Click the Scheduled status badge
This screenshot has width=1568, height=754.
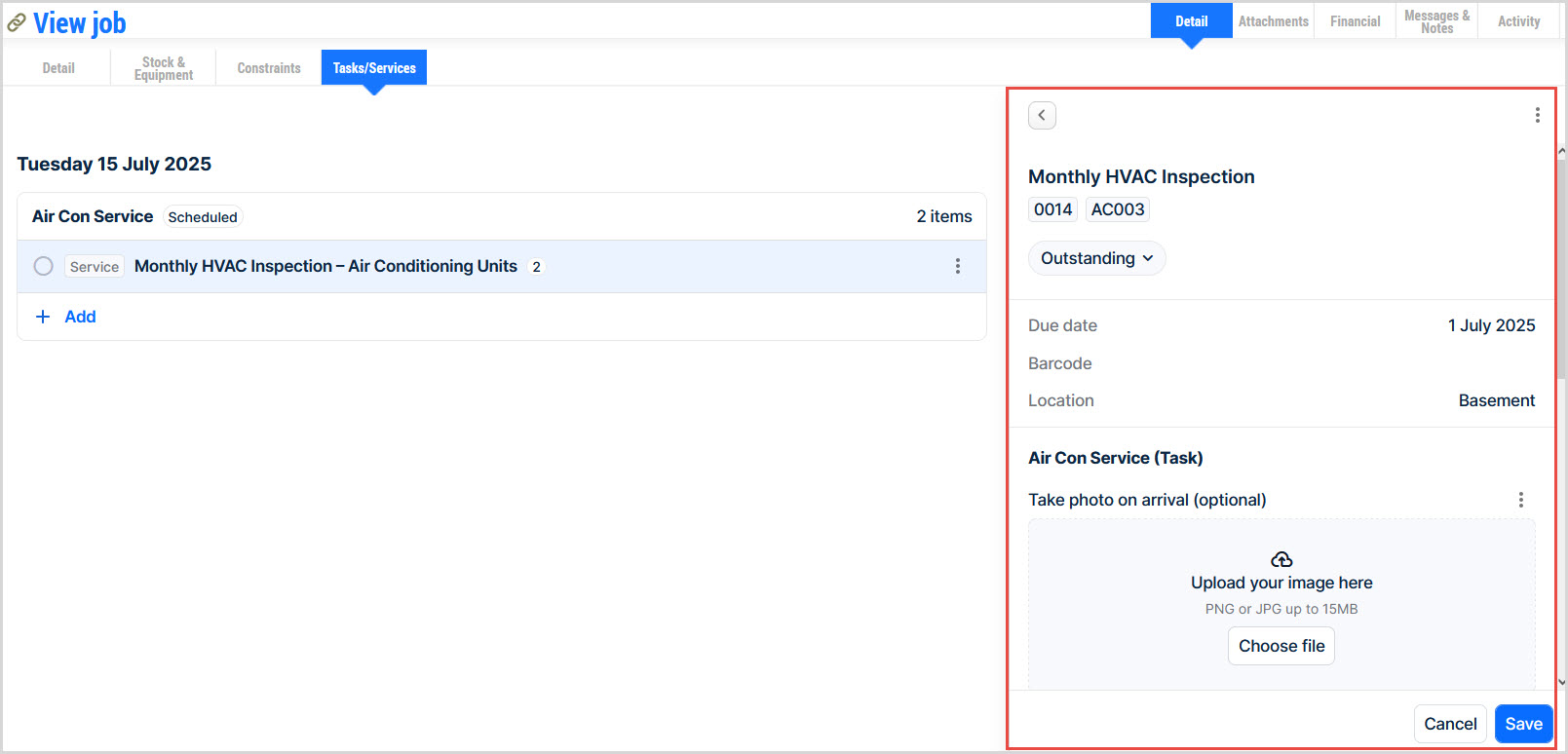point(203,217)
